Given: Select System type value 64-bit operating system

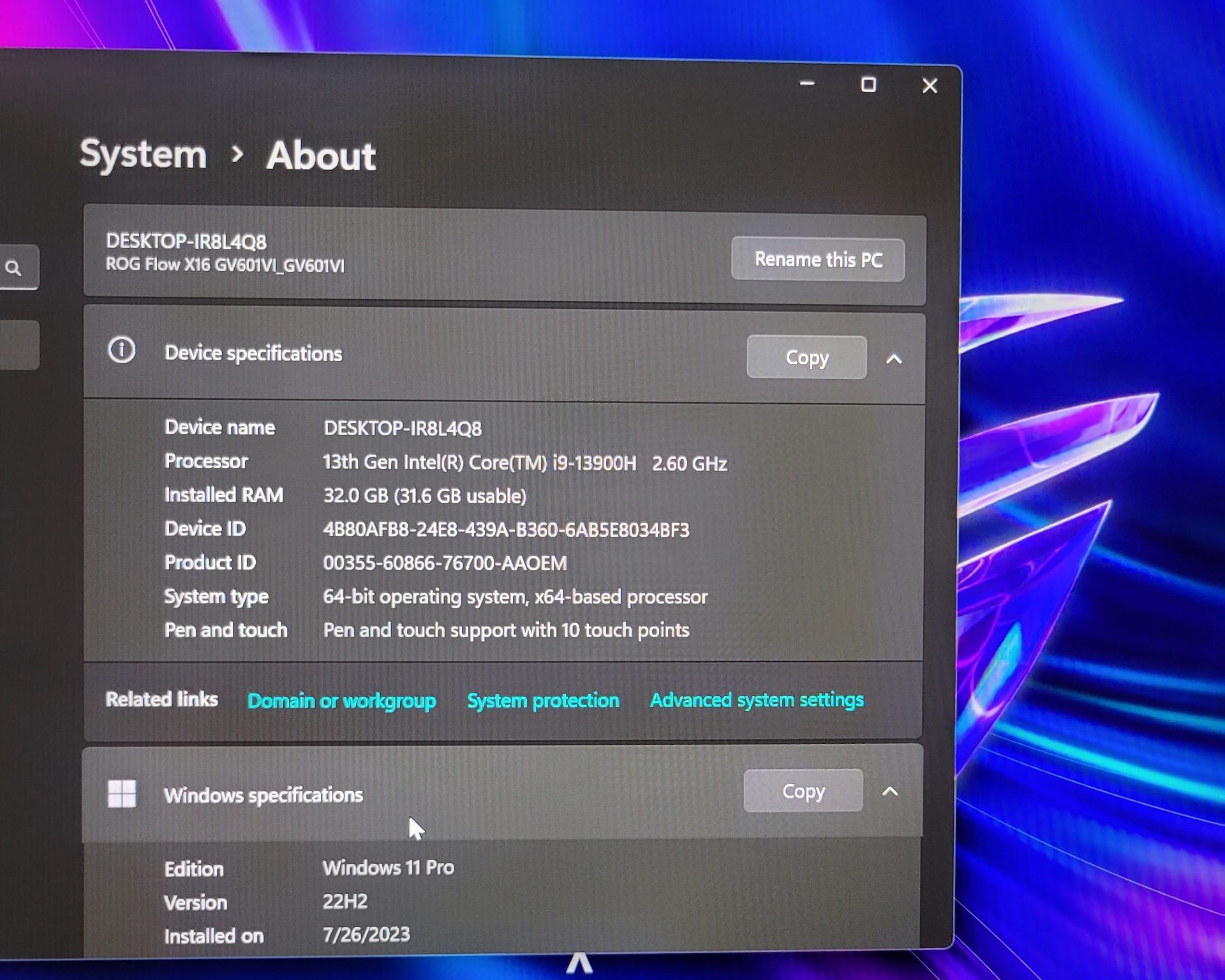Looking at the screenshot, I should (x=515, y=597).
